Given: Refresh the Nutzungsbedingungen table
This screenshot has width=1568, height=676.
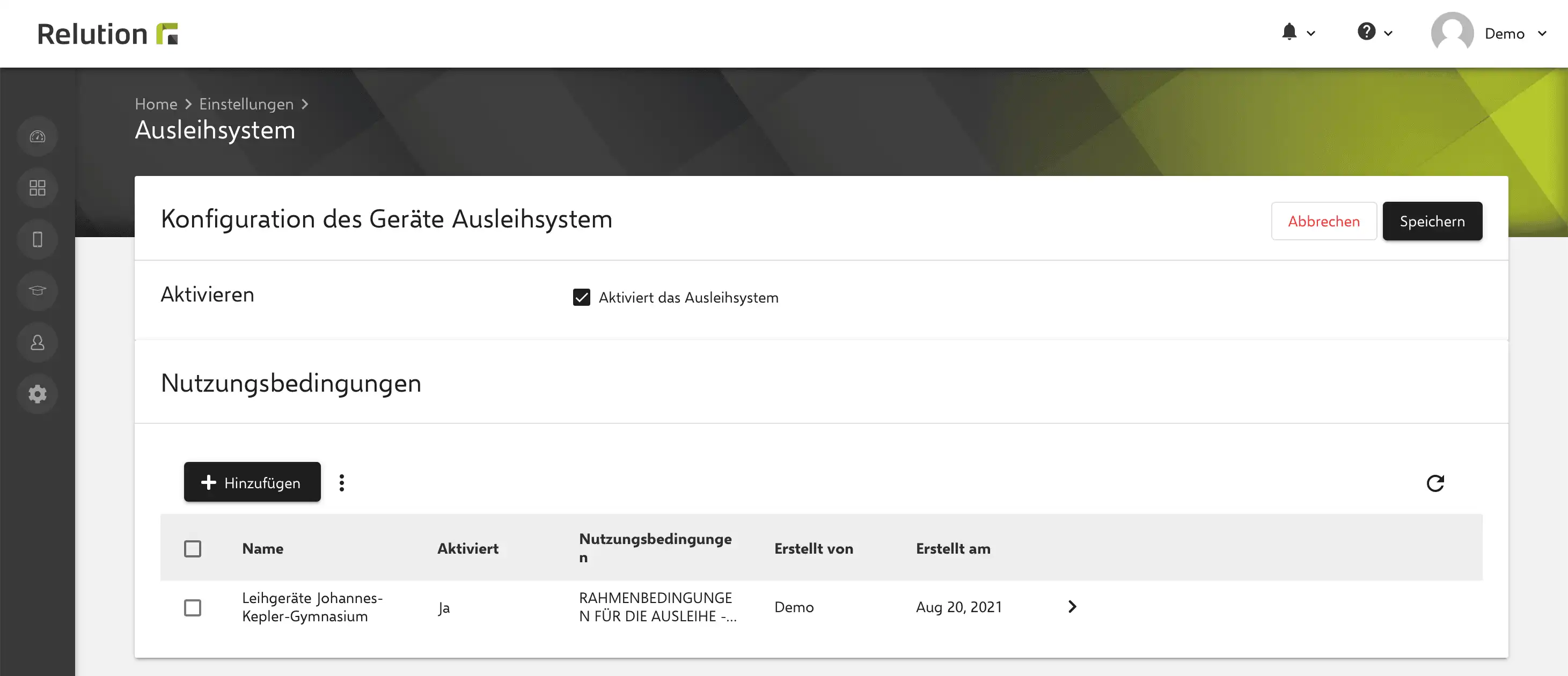Looking at the screenshot, I should pos(1435,483).
